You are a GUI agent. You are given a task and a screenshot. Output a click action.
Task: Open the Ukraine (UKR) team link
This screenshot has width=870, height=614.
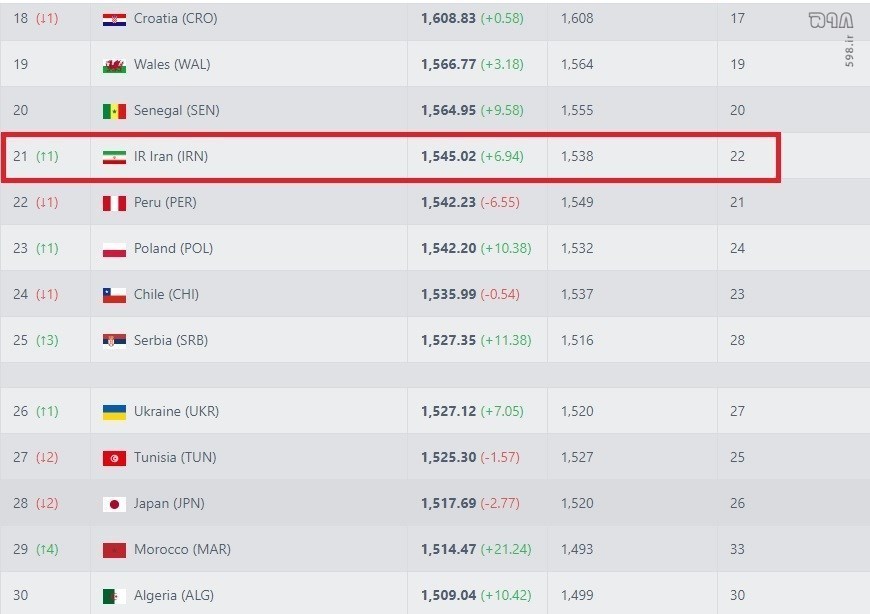176,412
